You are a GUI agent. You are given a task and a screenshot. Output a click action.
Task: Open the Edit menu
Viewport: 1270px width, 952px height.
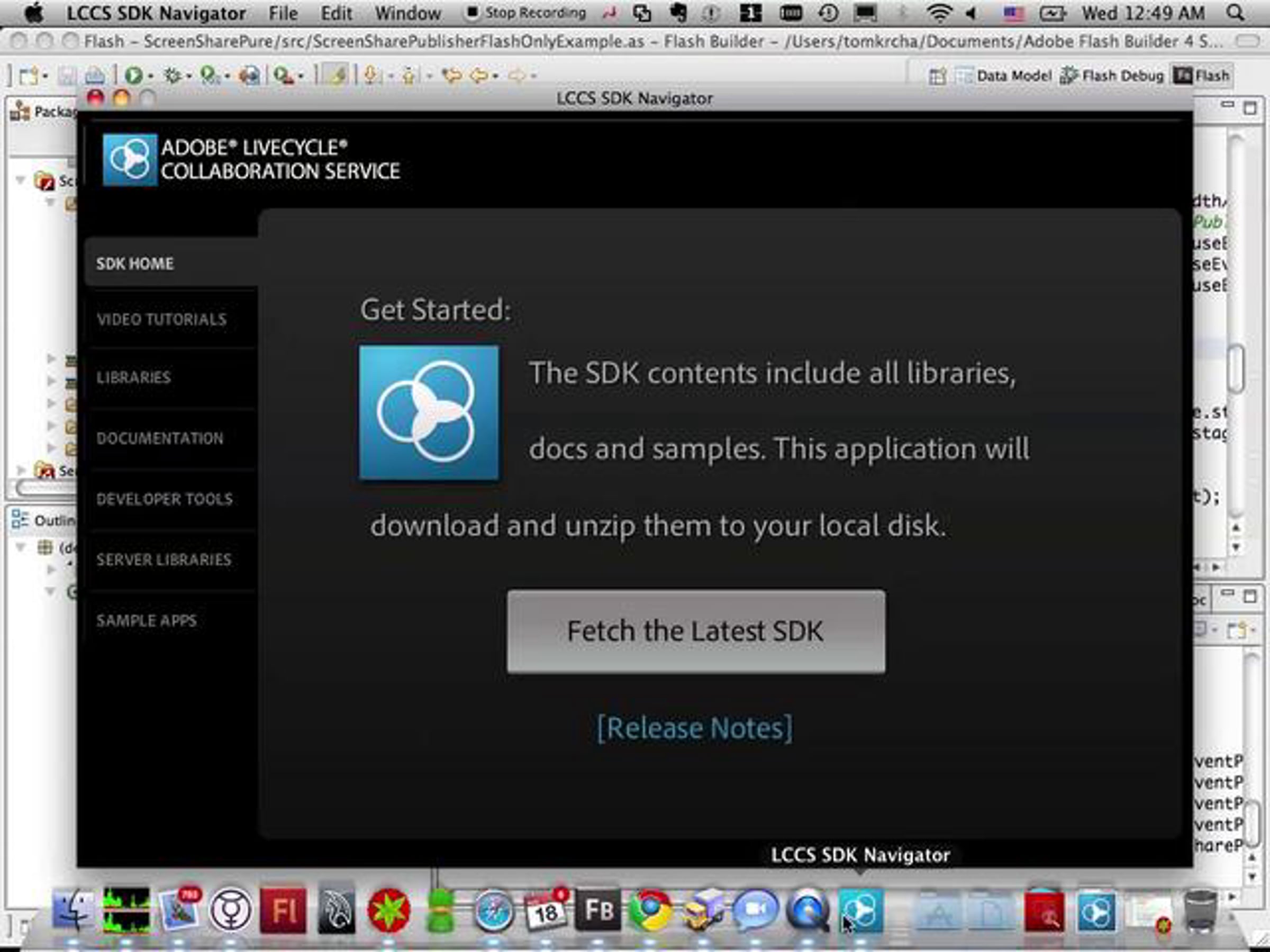(x=337, y=13)
